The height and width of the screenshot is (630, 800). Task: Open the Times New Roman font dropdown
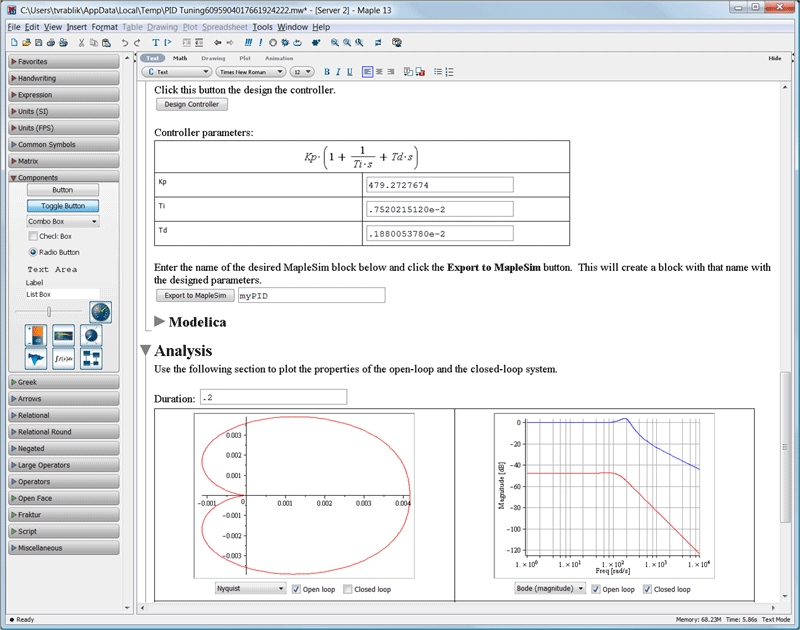click(x=251, y=72)
